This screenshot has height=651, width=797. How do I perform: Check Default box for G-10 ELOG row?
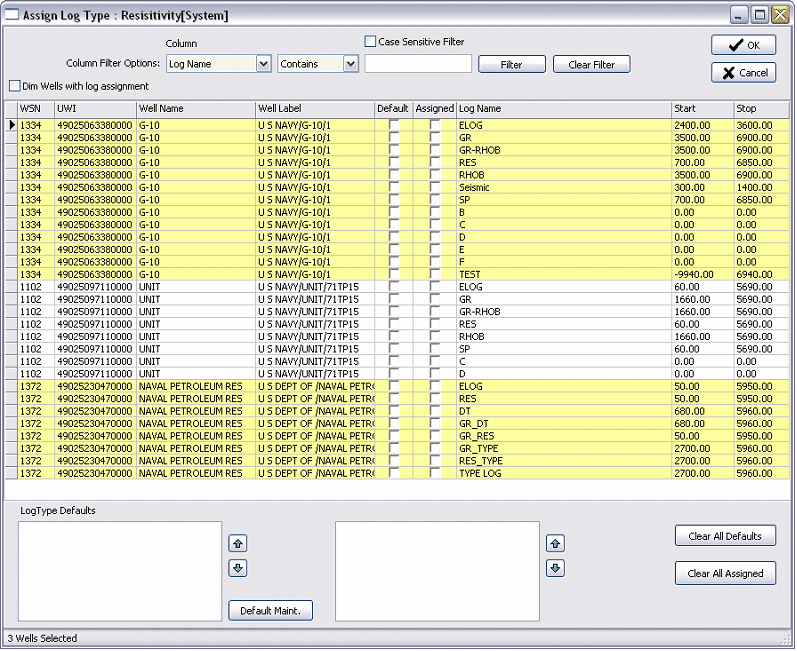pos(394,125)
